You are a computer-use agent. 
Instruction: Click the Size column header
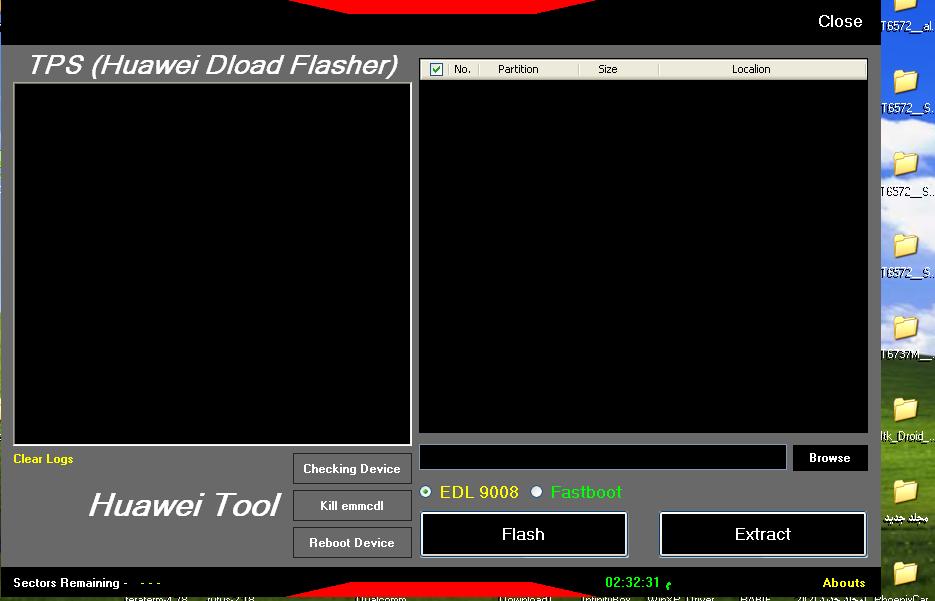click(608, 69)
